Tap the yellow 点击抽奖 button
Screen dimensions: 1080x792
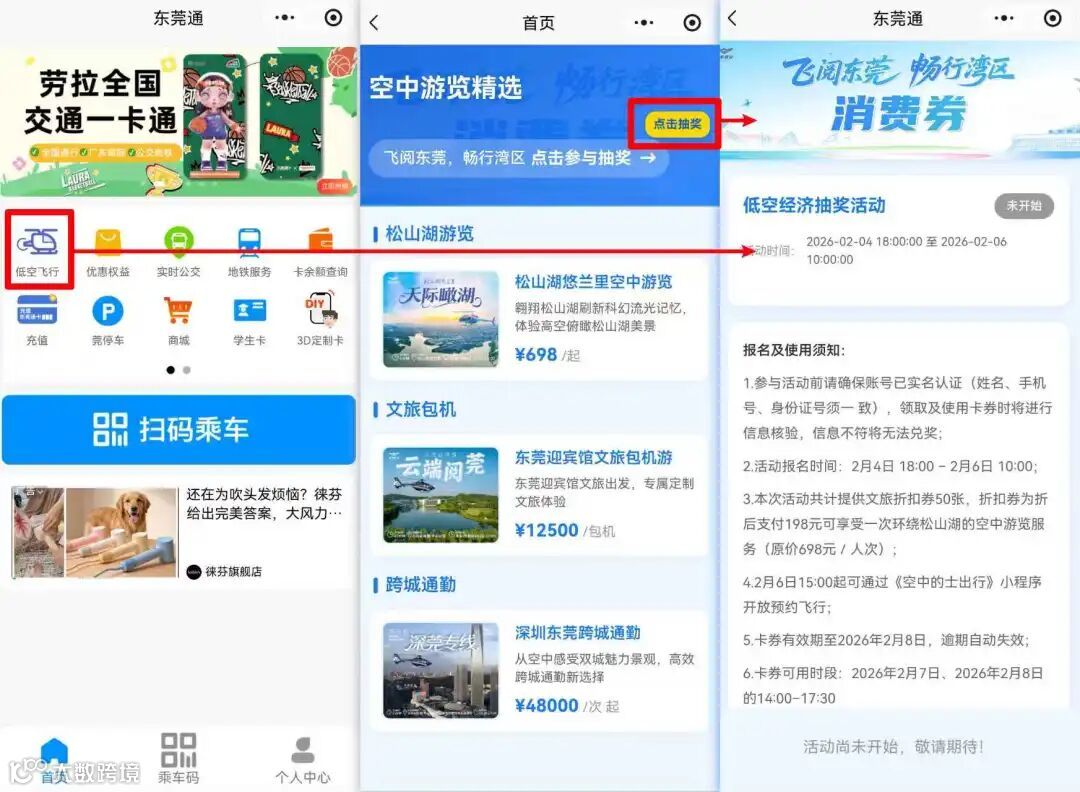coord(677,124)
